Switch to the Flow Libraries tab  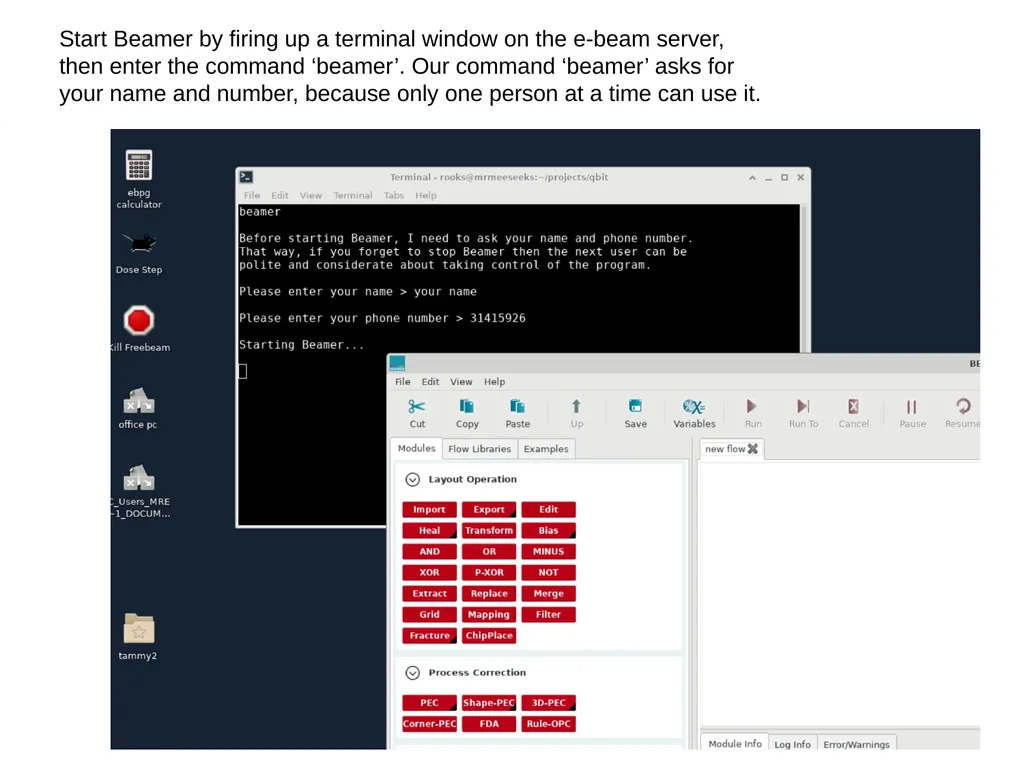coord(479,449)
